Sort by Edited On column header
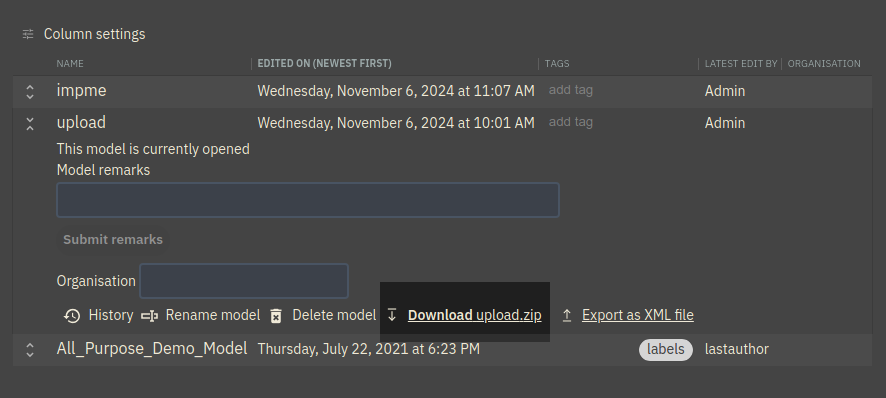This screenshot has height=398, width=886. [x=324, y=63]
